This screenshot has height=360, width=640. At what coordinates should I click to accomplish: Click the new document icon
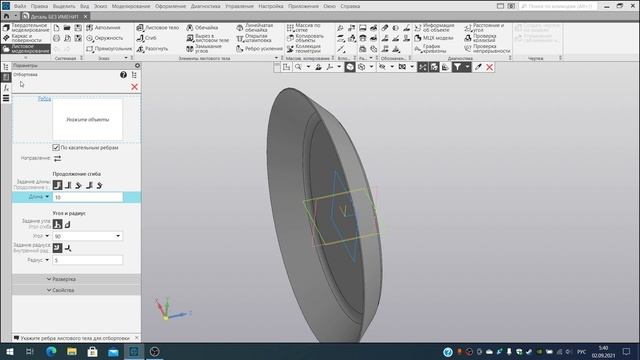pyautogui.click(x=56, y=28)
